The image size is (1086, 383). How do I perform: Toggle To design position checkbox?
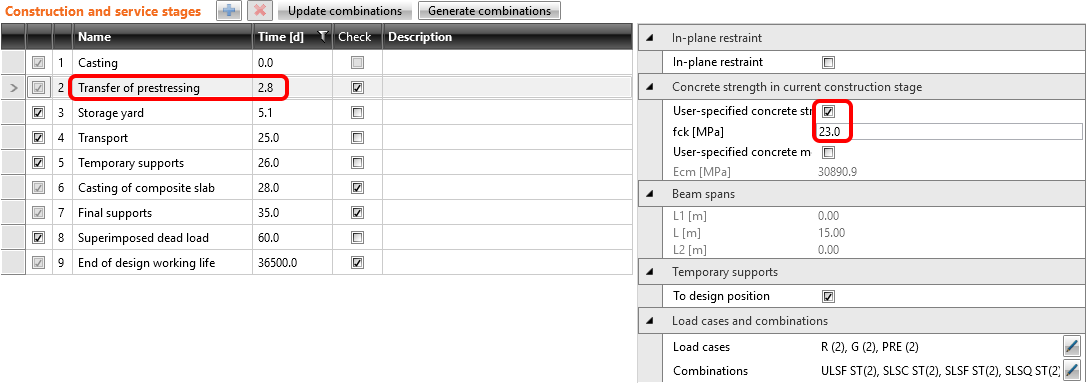828,296
